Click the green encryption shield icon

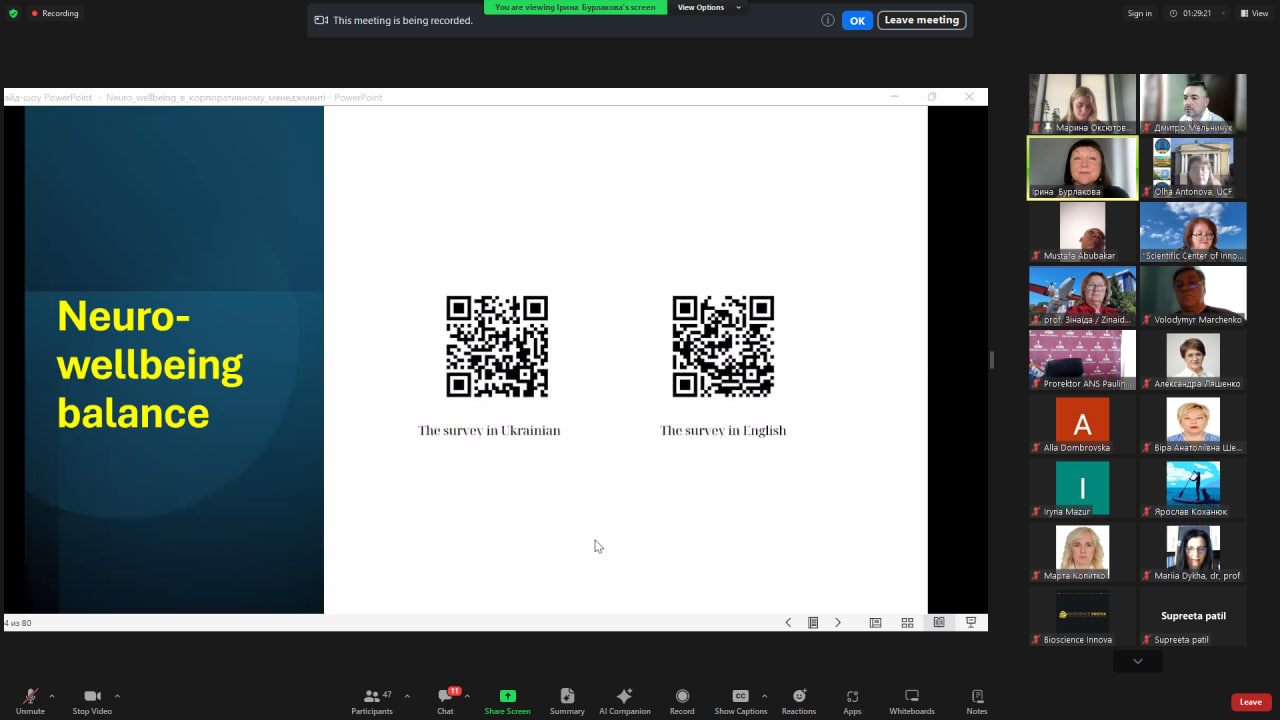(13, 13)
